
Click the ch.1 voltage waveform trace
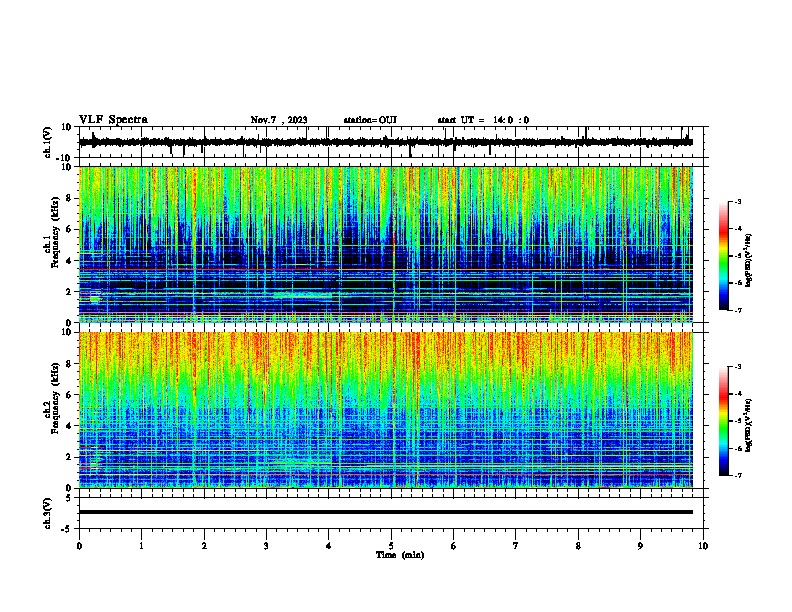click(386, 142)
